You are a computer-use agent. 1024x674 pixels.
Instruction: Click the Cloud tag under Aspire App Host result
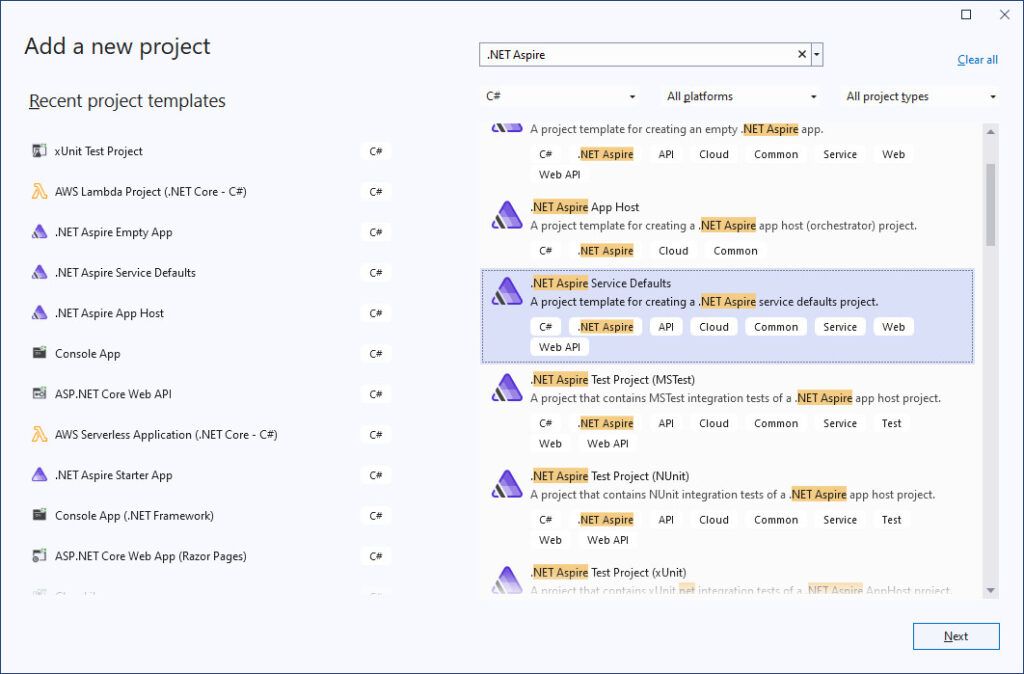coord(673,251)
